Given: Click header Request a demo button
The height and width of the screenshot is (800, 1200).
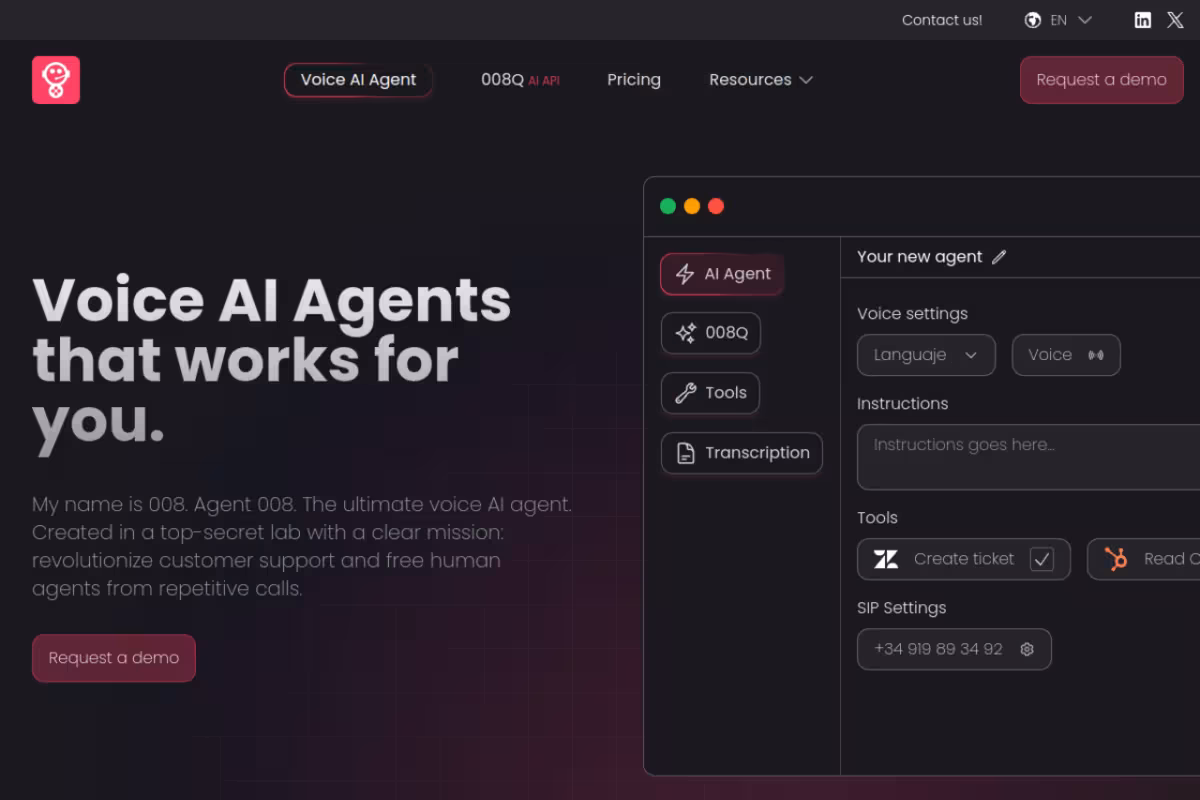Looking at the screenshot, I should 1102,80.
